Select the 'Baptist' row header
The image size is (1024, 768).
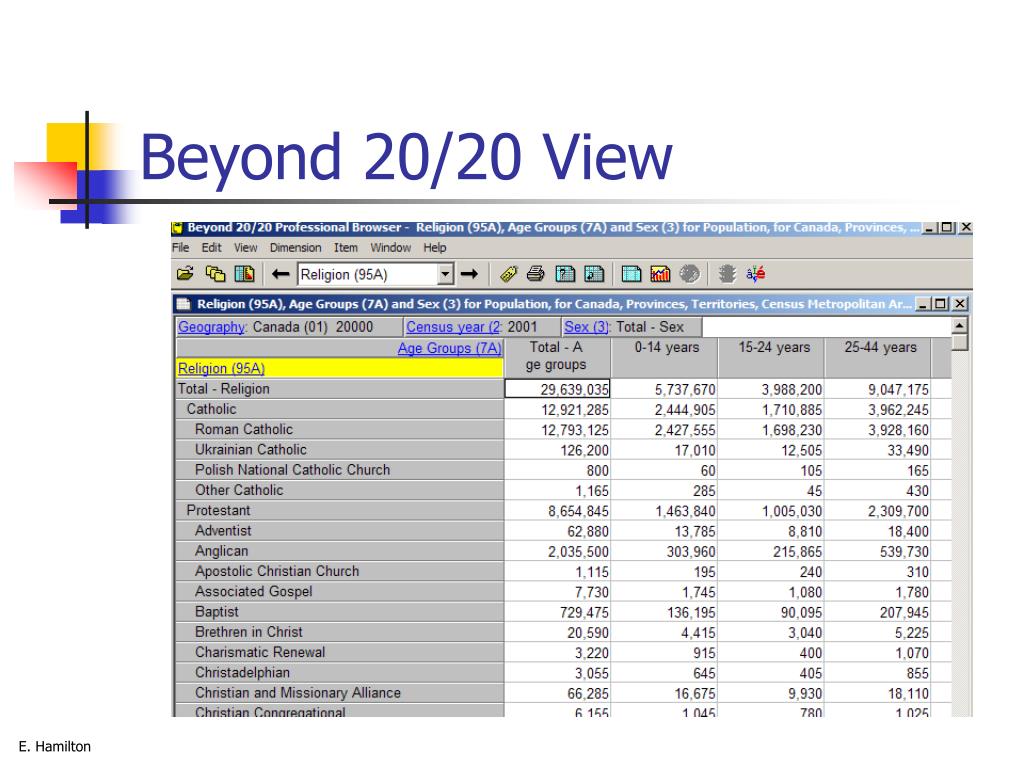tap(340, 611)
